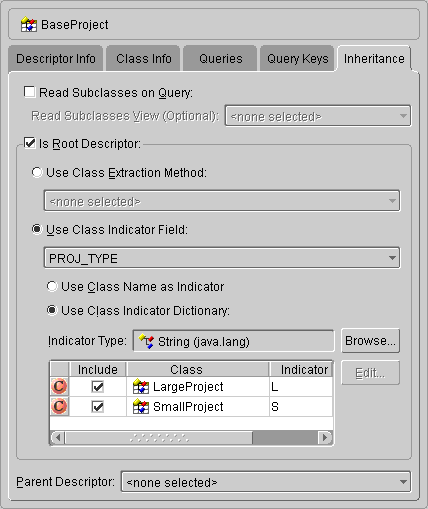Uncheck the Is Root Descriptor checkbox
This screenshot has height=509, width=428.
(29, 143)
